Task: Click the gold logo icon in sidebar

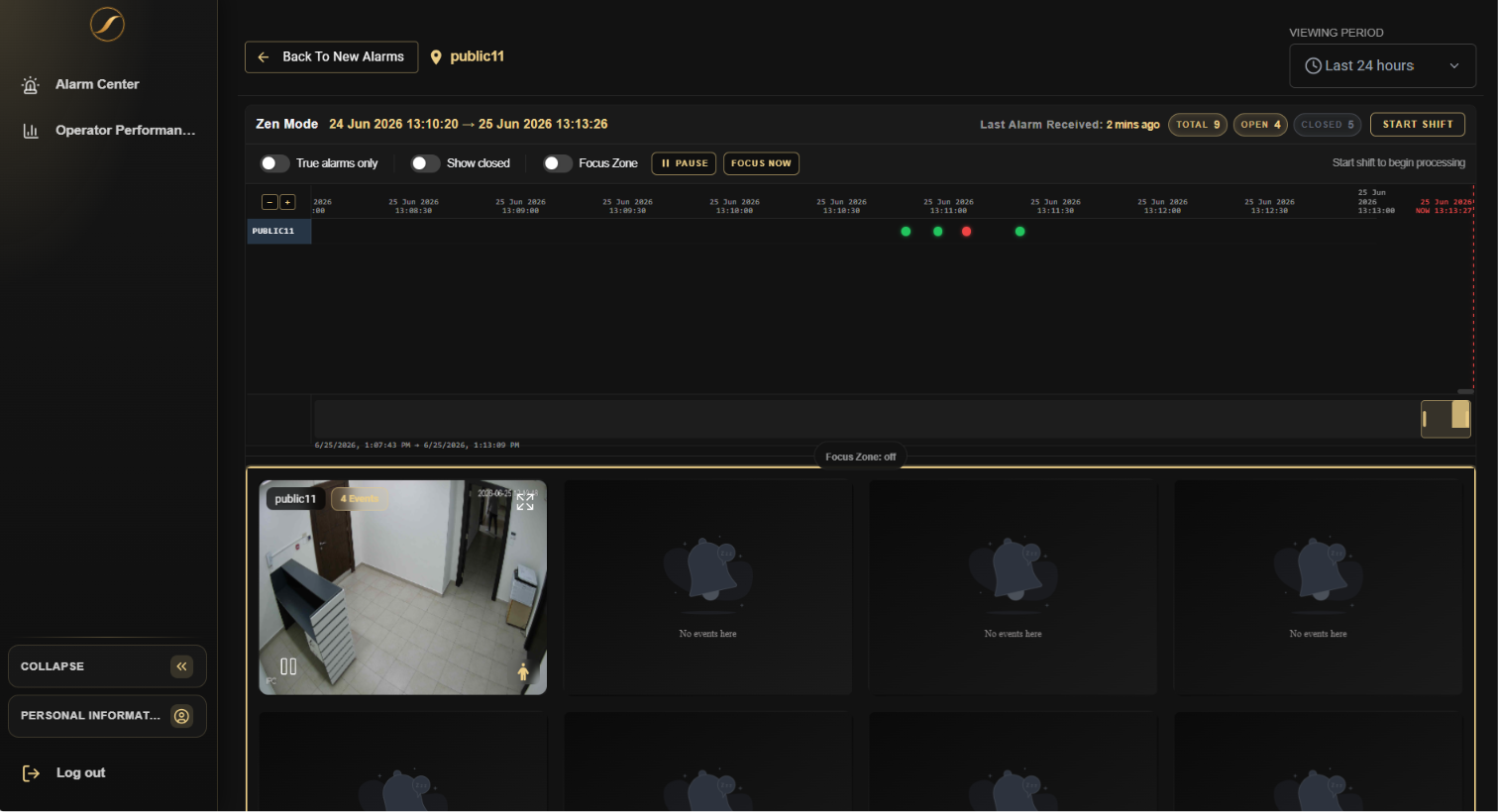Action: tap(107, 24)
